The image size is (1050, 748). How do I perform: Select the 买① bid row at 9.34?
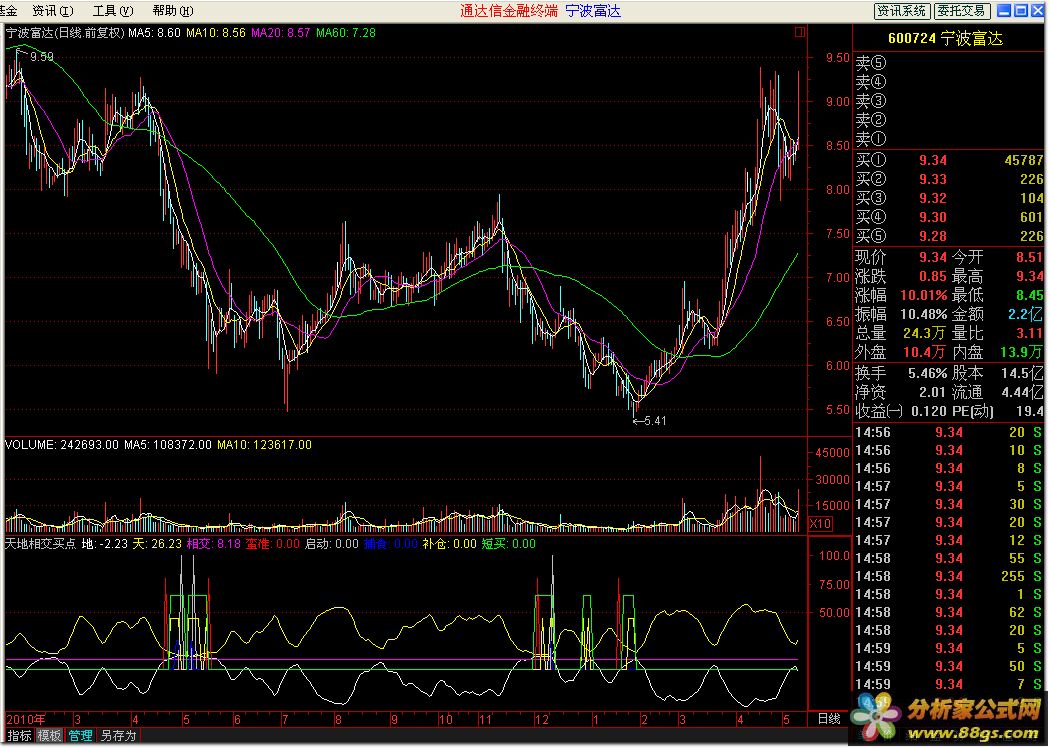(x=950, y=160)
